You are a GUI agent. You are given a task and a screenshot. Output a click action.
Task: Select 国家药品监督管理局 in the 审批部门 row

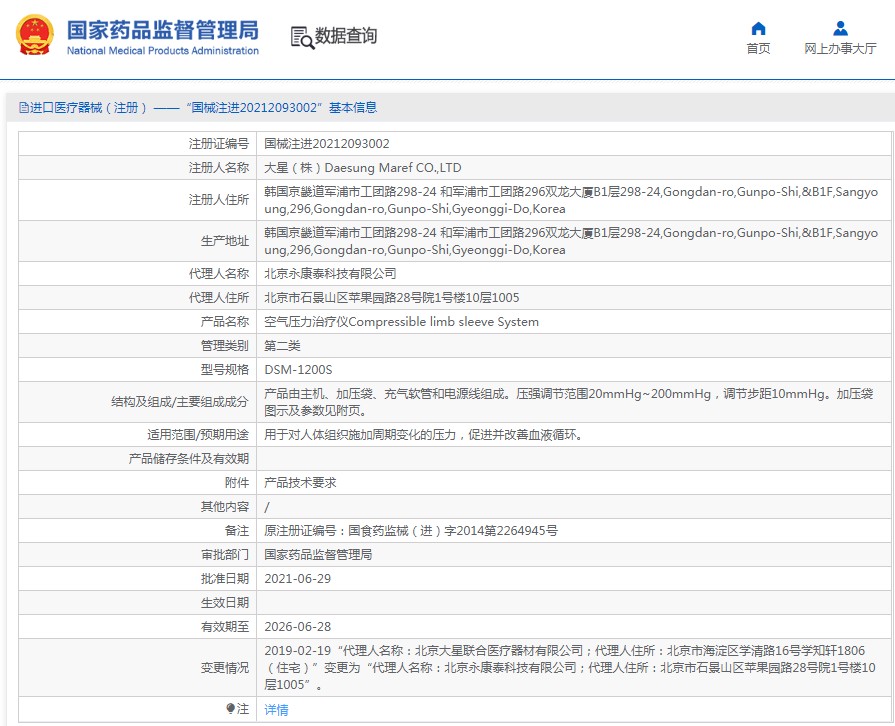coord(319,555)
